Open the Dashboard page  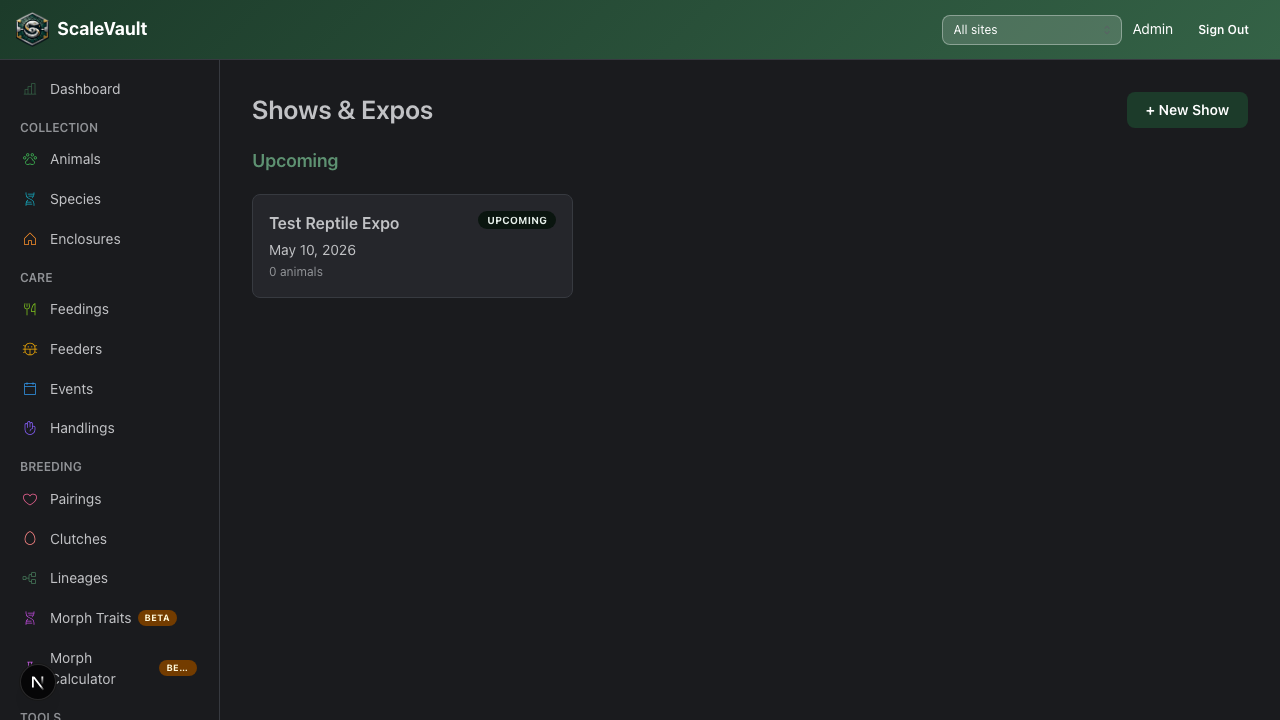pyautogui.click(x=109, y=89)
